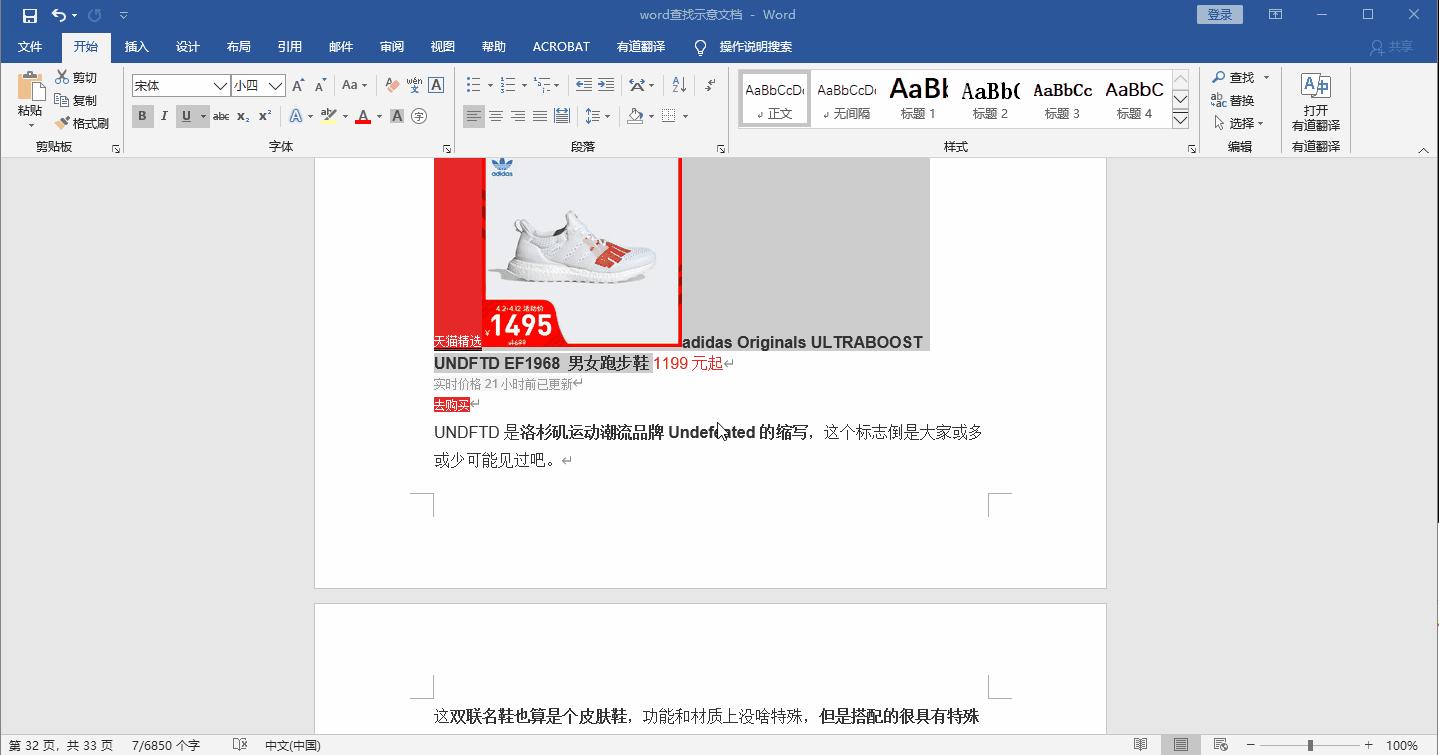Open the 替换 (Replace) dialog
Image resolution: width=1439 pixels, height=755 pixels.
tap(1237, 99)
